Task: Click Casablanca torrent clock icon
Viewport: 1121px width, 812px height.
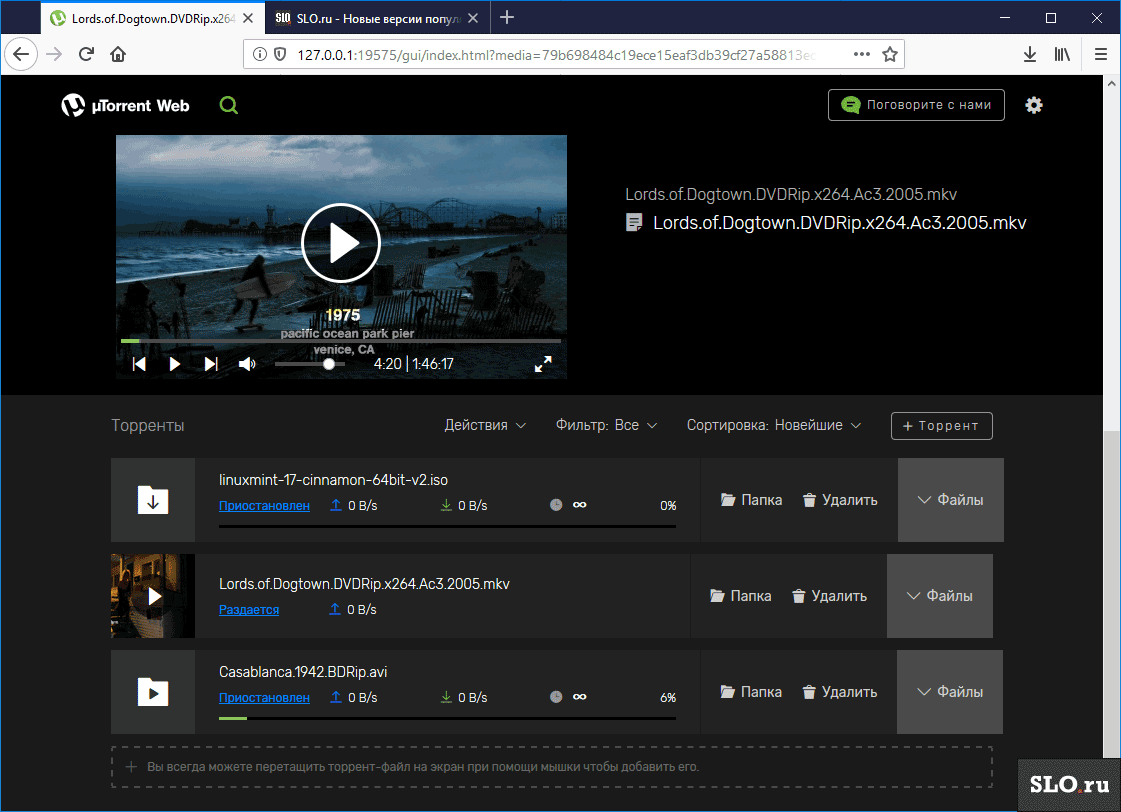Action: coord(556,697)
